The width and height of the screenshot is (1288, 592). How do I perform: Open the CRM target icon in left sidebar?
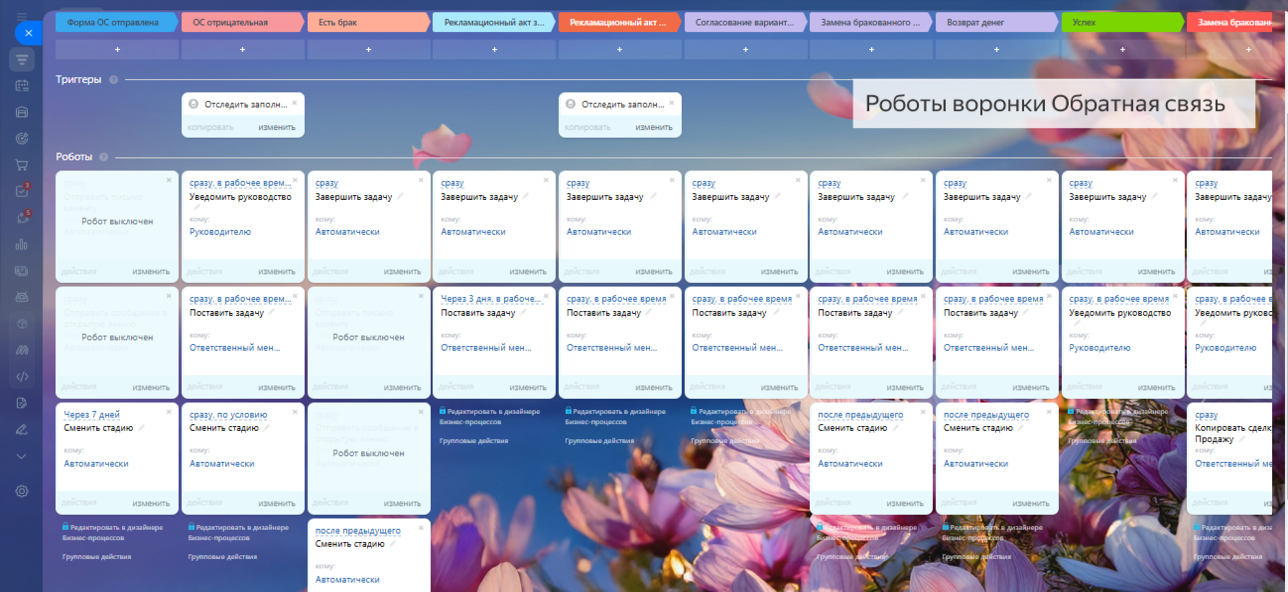pyautogui.click(x=22, y=138)
